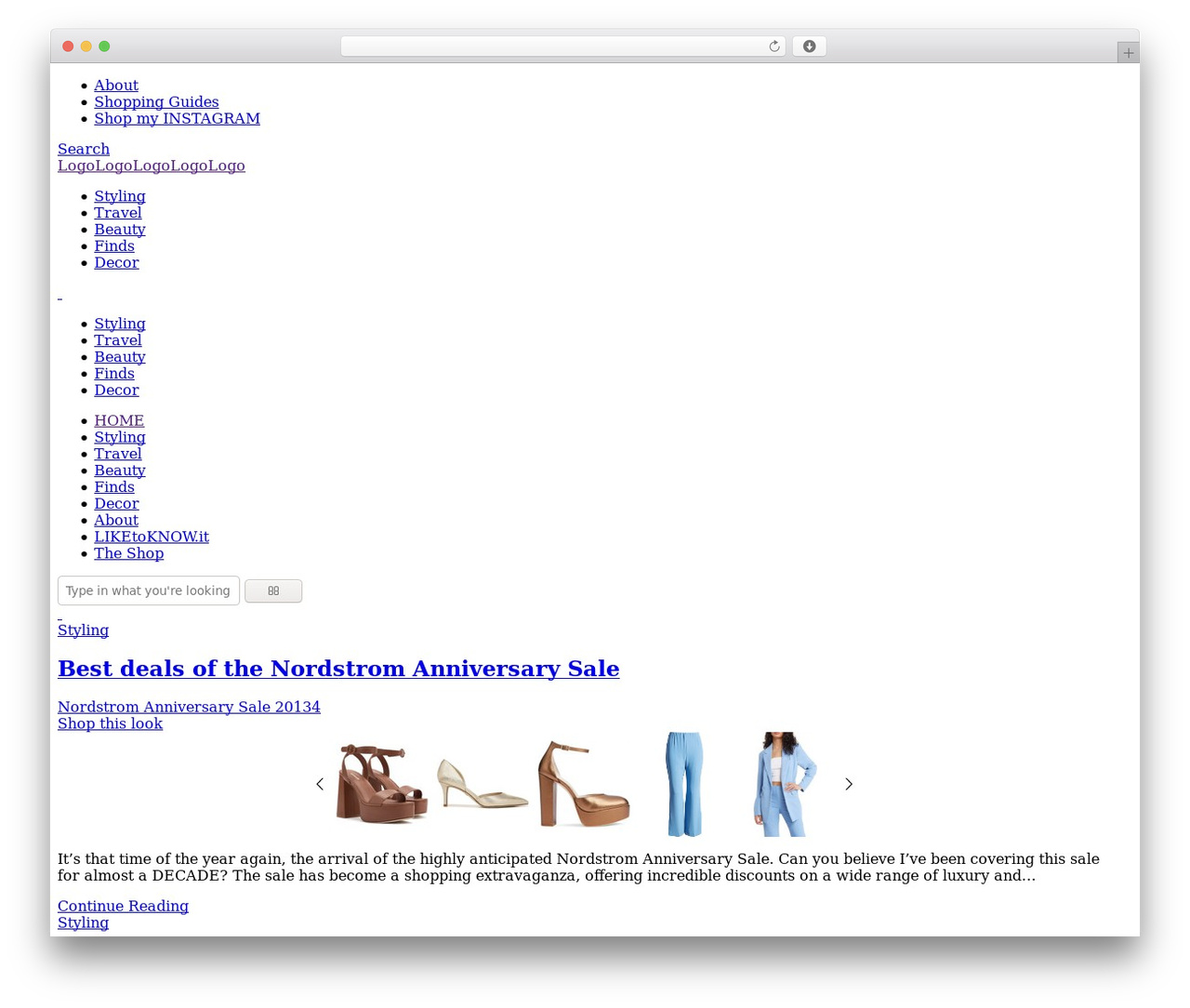Image resolution: width=1190 pixels, height=1008 pixels.
Task: Go to the previous product with the left carousel arrow
Action: pos(320,784)
